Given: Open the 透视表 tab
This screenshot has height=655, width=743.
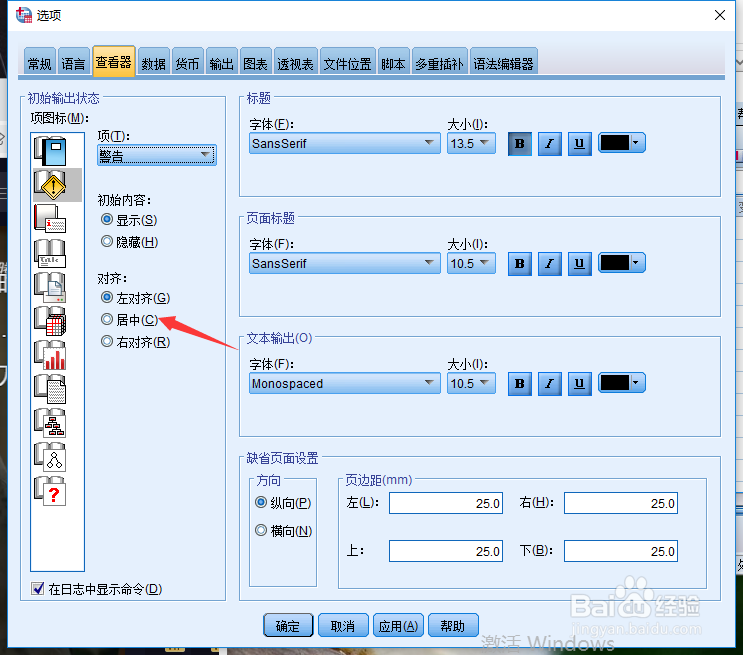Looking at the screenshot, I should tap(296, 63).
